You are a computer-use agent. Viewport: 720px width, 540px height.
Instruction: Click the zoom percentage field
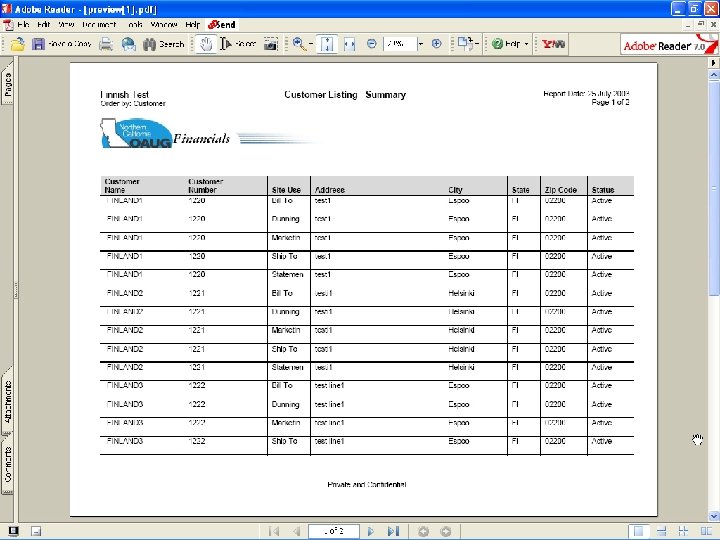click(x=399, y=44)
